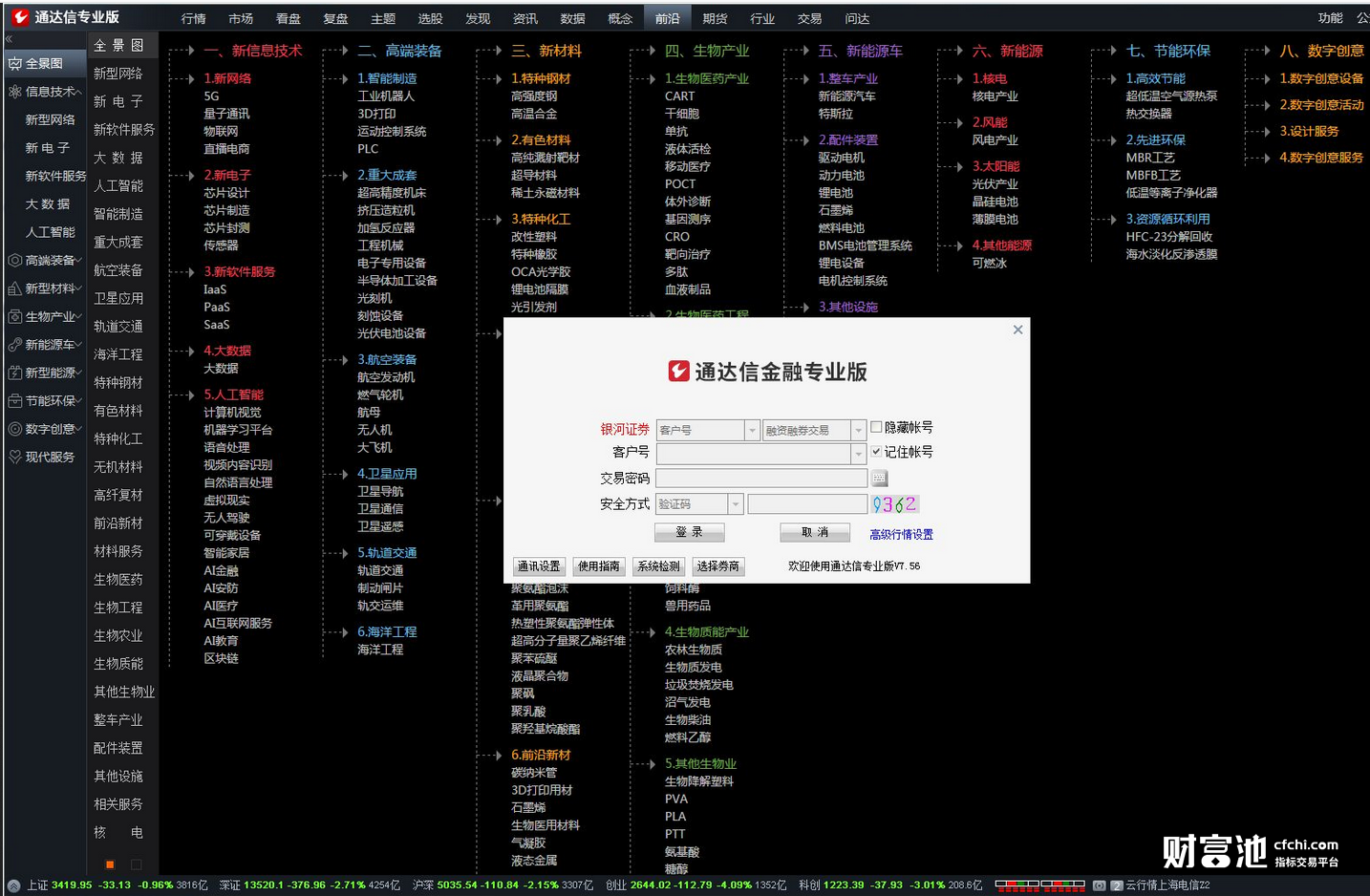Expand the 生物产业 sidebar group
The width and height of the screenshot is (1370, 896).
[x=78, y=316]
